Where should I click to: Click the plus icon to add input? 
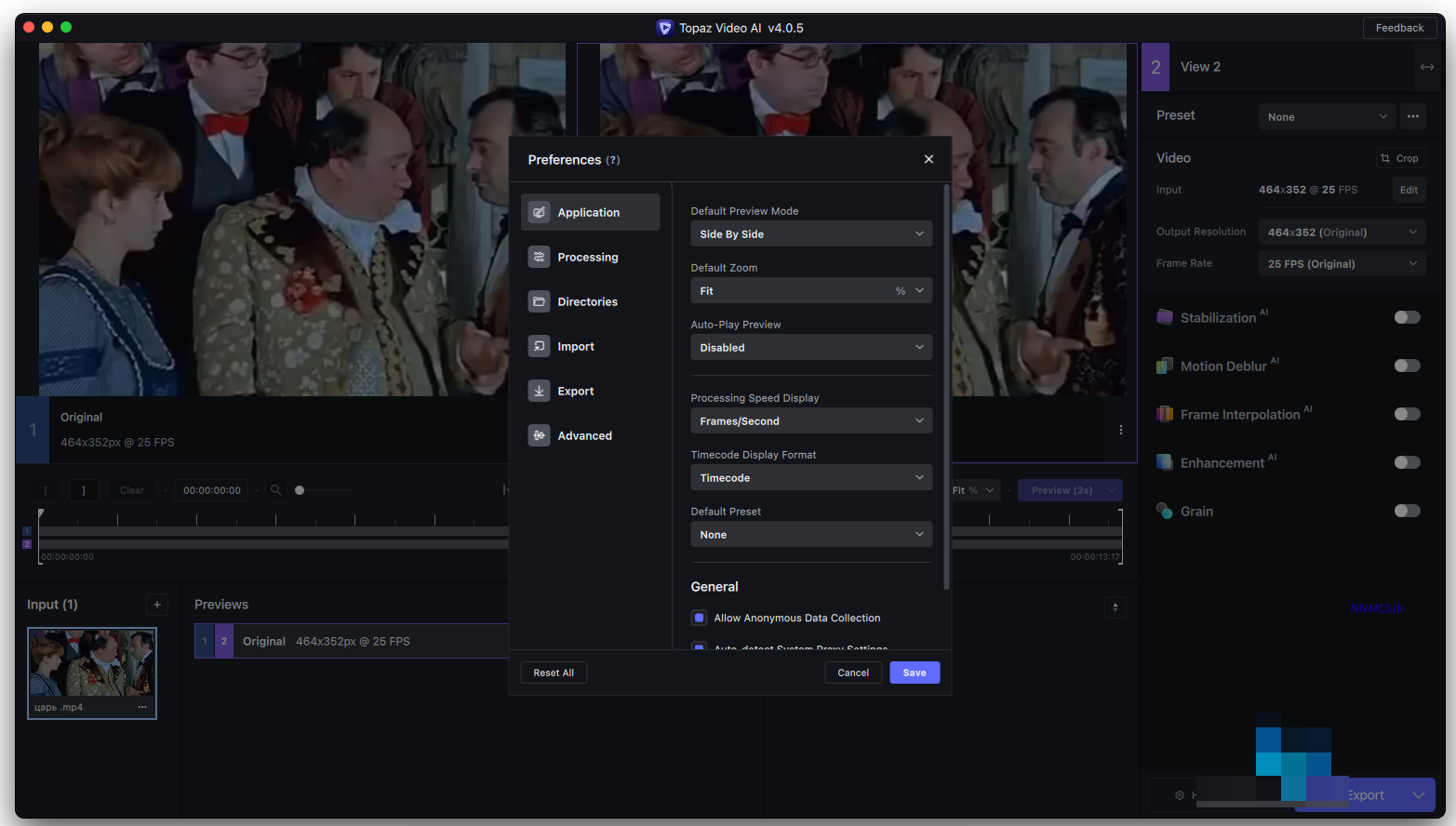pyautogui.click(x=157, y=605)
